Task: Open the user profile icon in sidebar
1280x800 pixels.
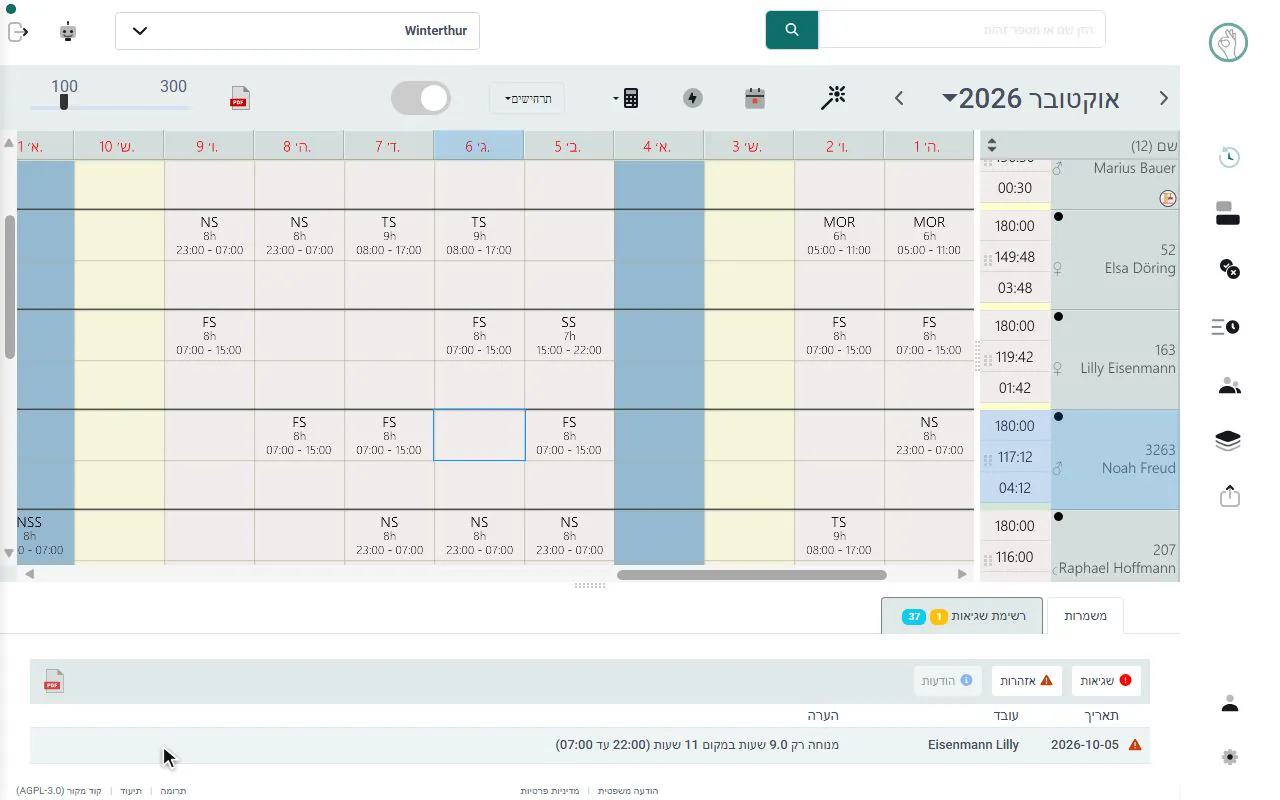Action: tap(1230, 703)
